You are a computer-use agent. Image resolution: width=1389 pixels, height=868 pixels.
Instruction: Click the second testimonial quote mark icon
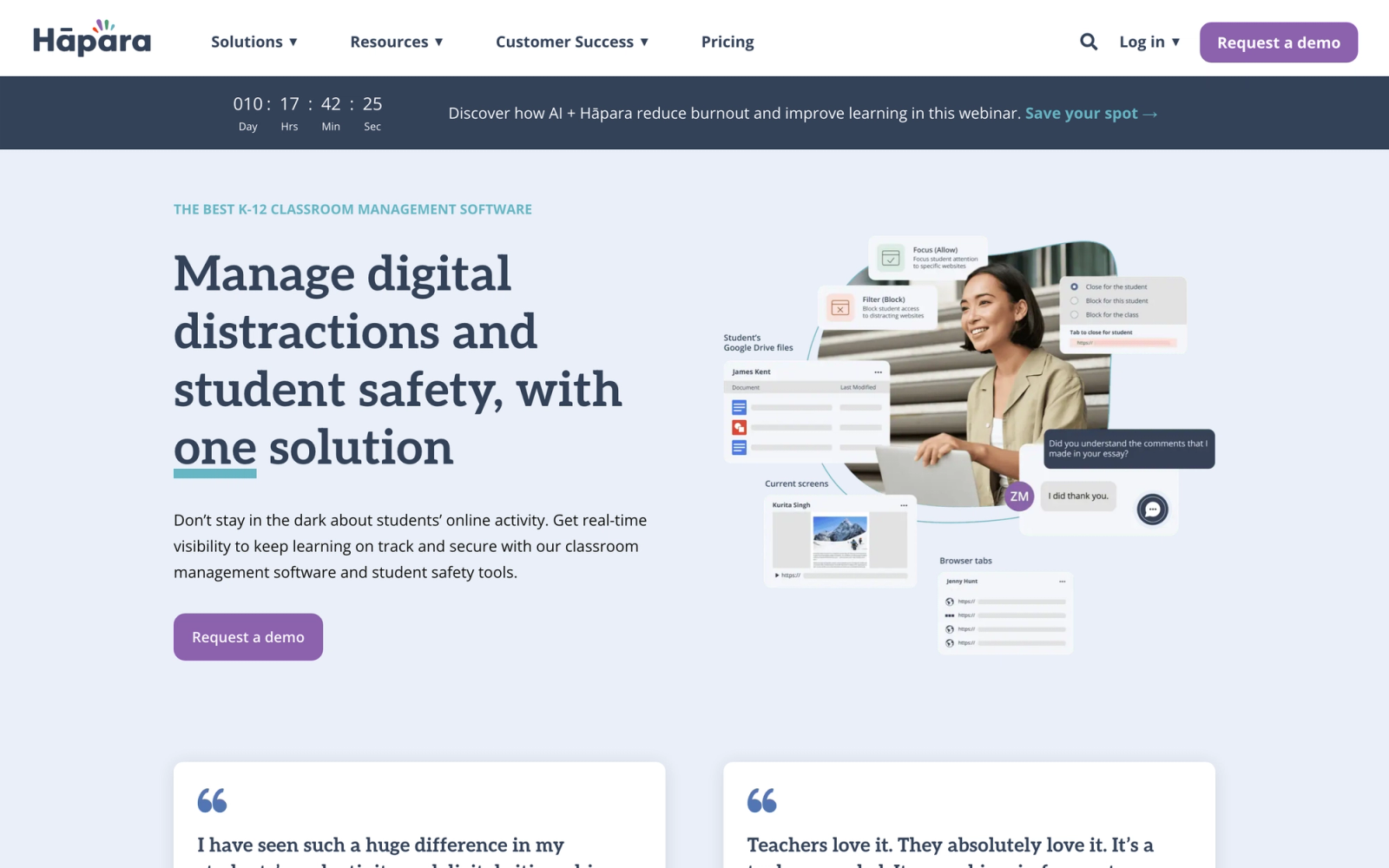point(761,800)
